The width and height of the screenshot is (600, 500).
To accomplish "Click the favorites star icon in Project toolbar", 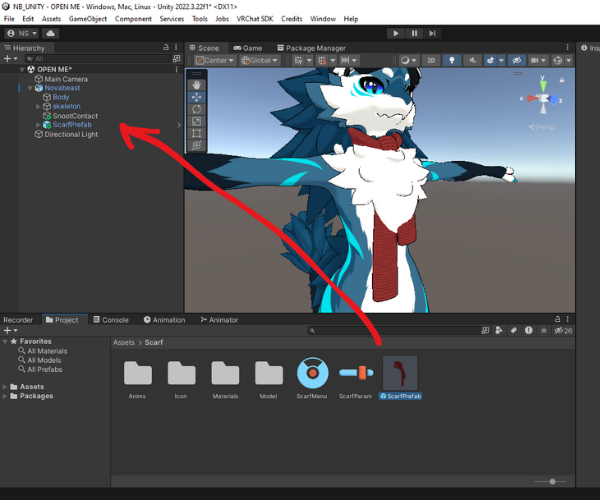I will tap(543, 330).
